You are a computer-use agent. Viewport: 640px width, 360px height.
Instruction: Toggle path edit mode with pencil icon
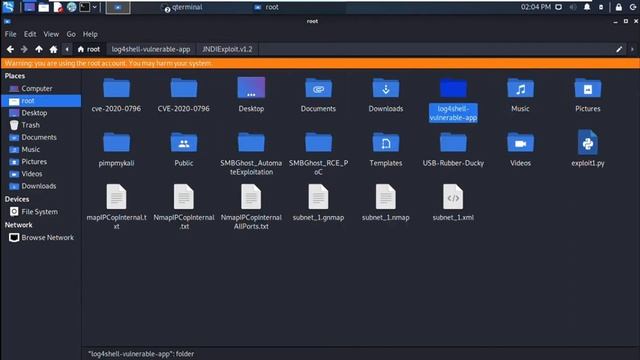(619, 49)
